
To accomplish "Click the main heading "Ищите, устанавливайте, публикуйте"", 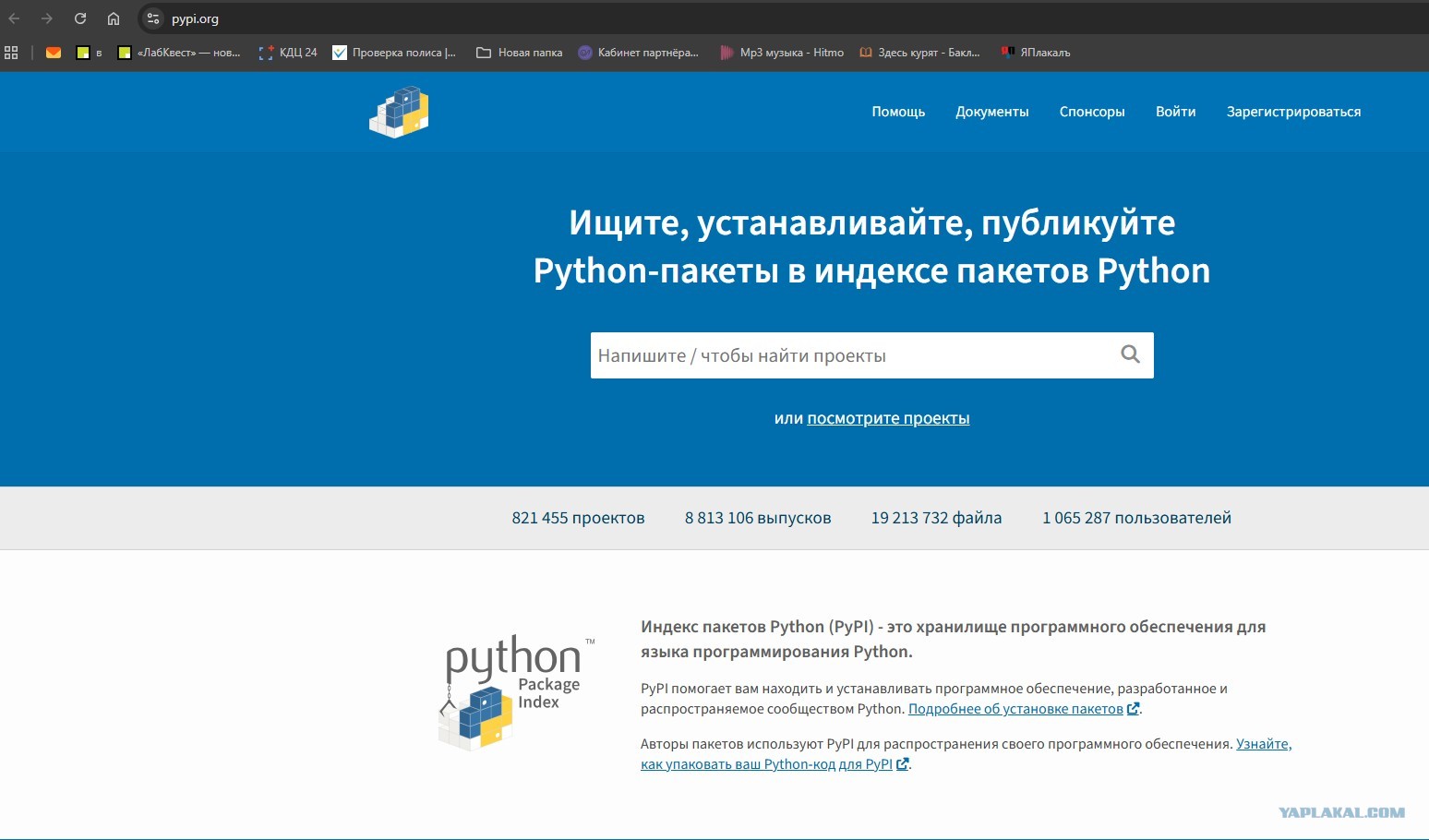I will pyautogui.click(x=872, y=246).
